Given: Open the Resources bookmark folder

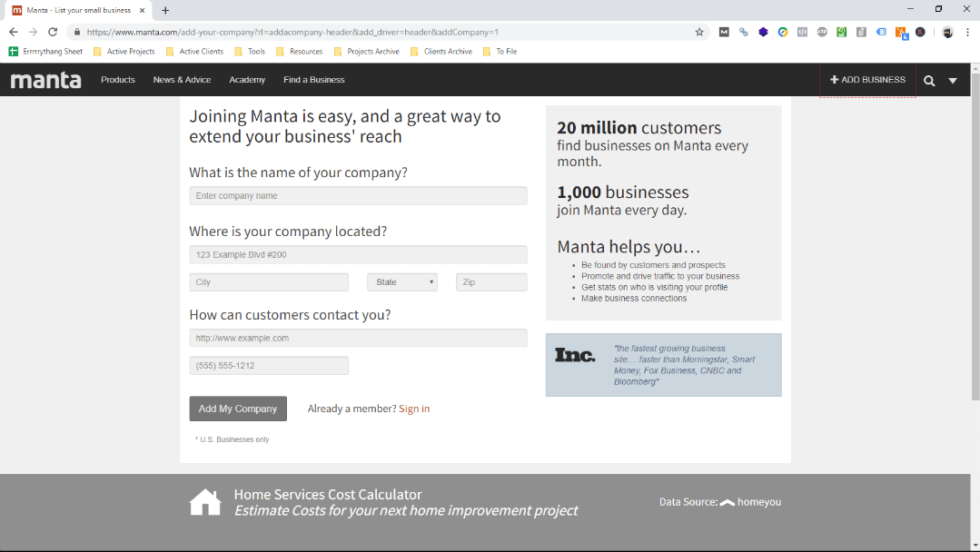Looking at the screenshot, I should pyautogui.click(x=299, y=51).
